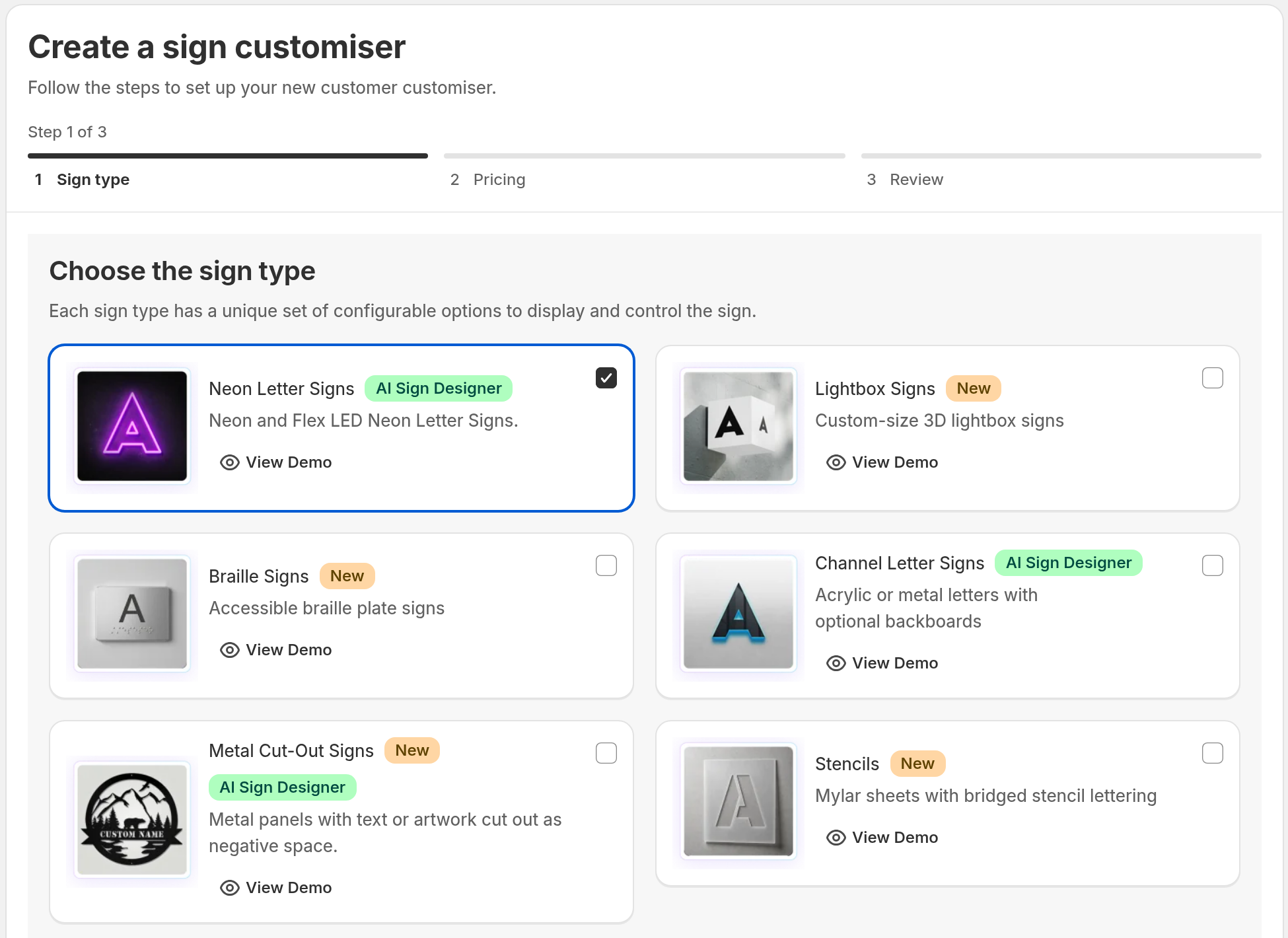Click the progress bar above the Review step

click(1061, 156)
